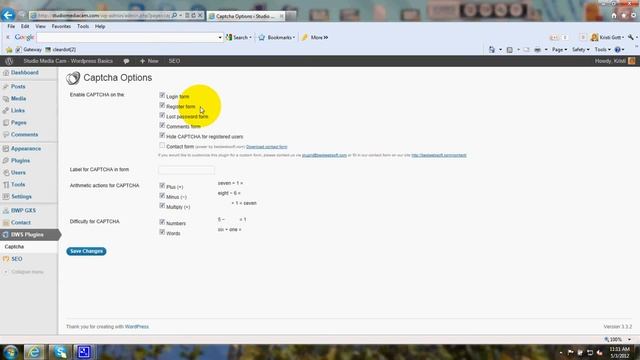Click the Google toolbar wrench icon
Viewport: 640px width, 360px height.
tap(631, 37)
